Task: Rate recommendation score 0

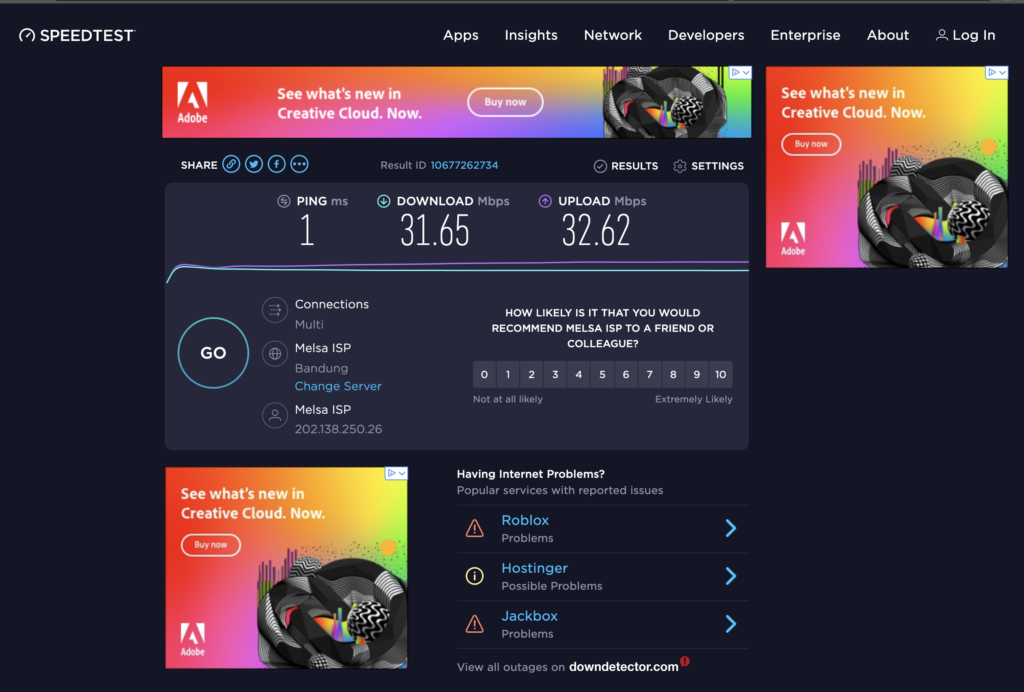Action: point(484,374)
